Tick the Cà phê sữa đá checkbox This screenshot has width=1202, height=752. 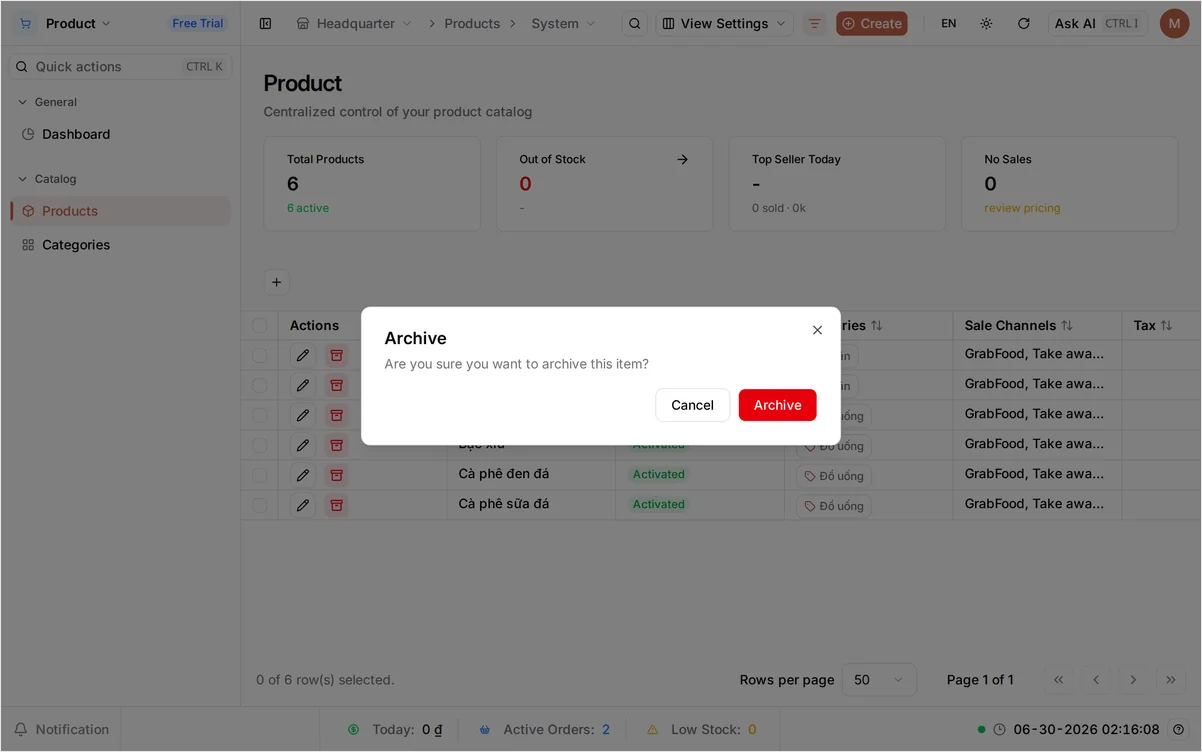coord(260,505)
